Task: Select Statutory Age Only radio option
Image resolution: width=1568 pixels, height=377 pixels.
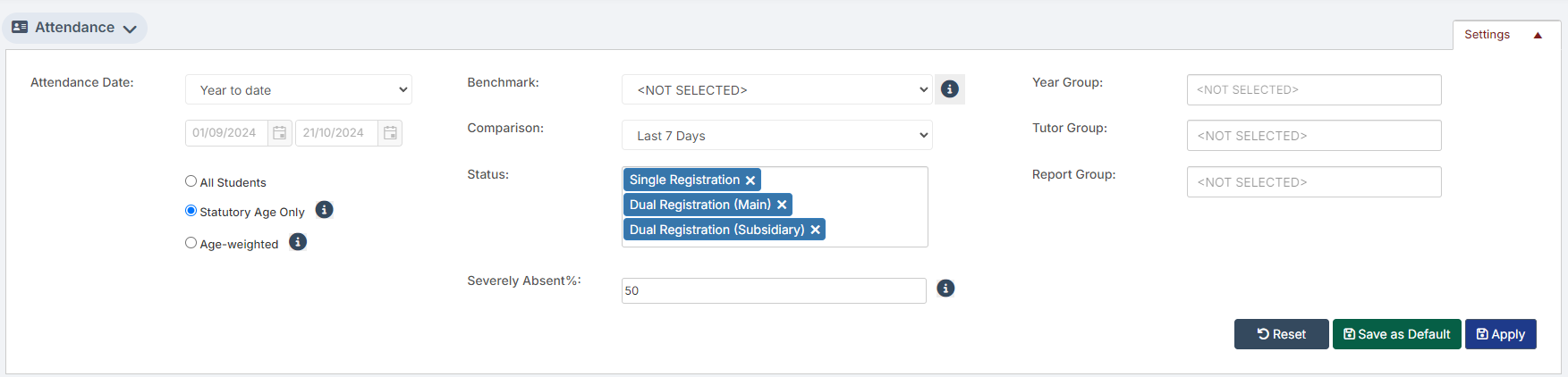Action: pos(191,211)
